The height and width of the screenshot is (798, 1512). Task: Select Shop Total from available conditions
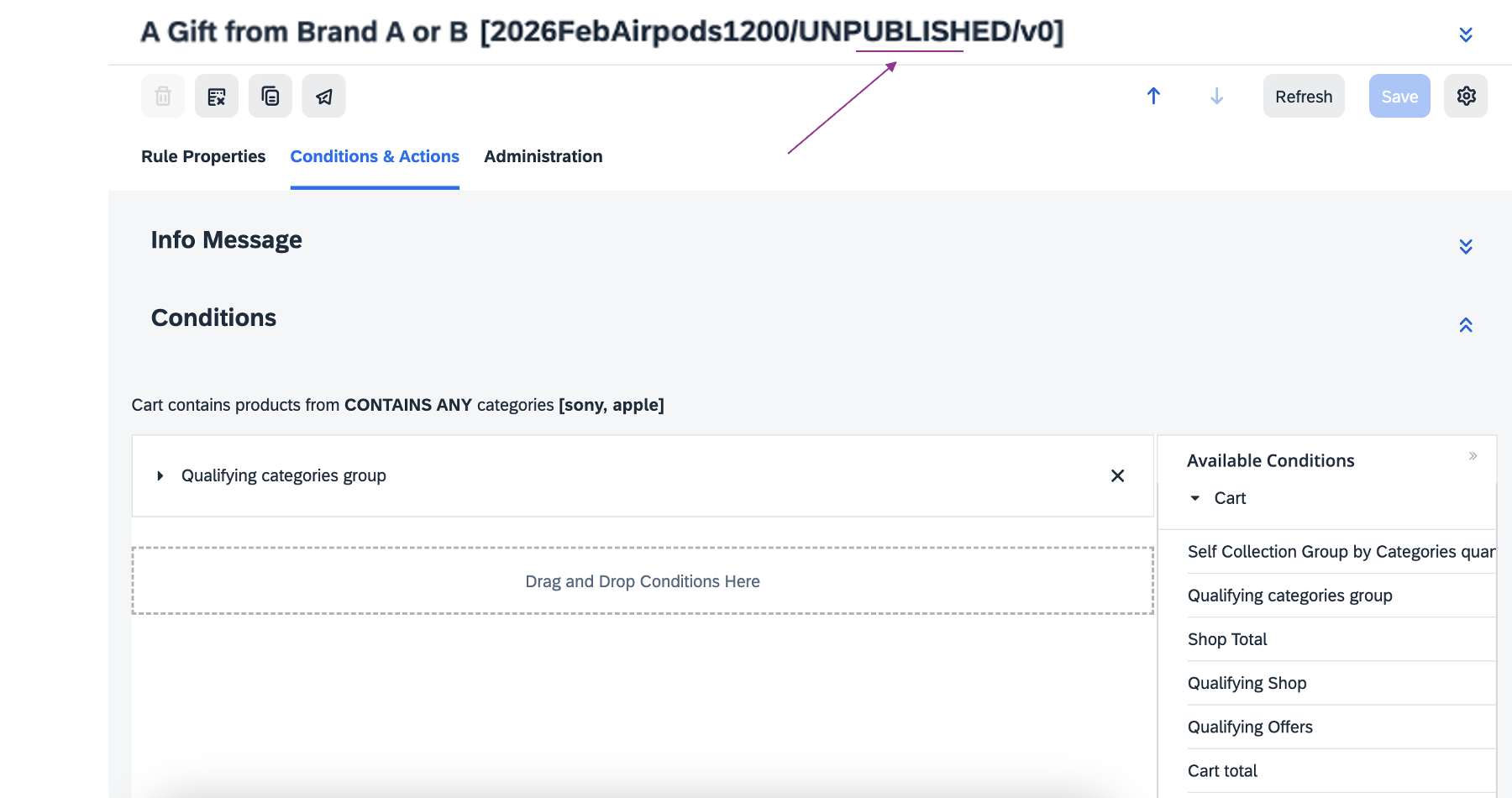click(x=1227, y=639)
